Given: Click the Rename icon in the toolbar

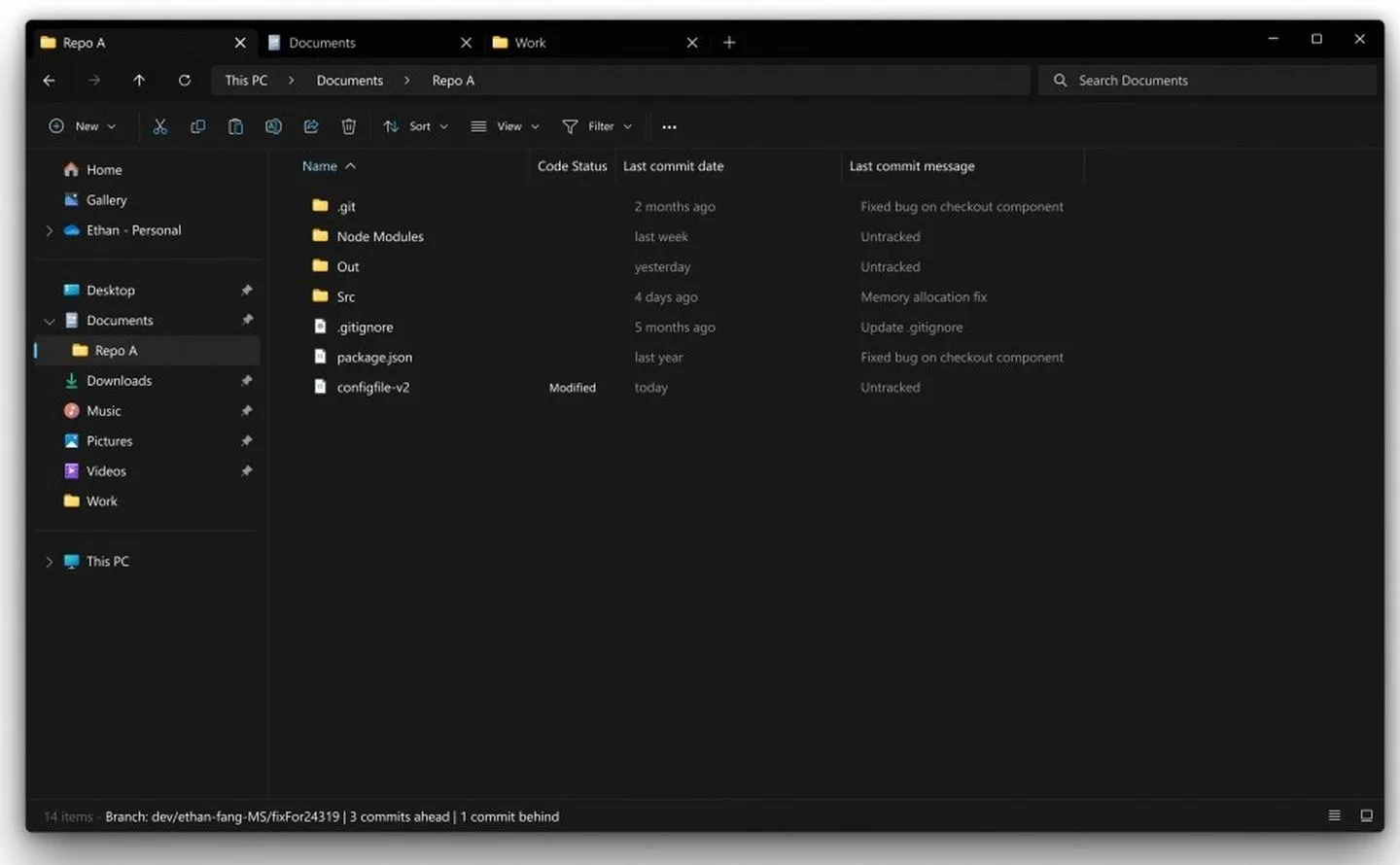Looking at the screenshot, I should (273, 126).
